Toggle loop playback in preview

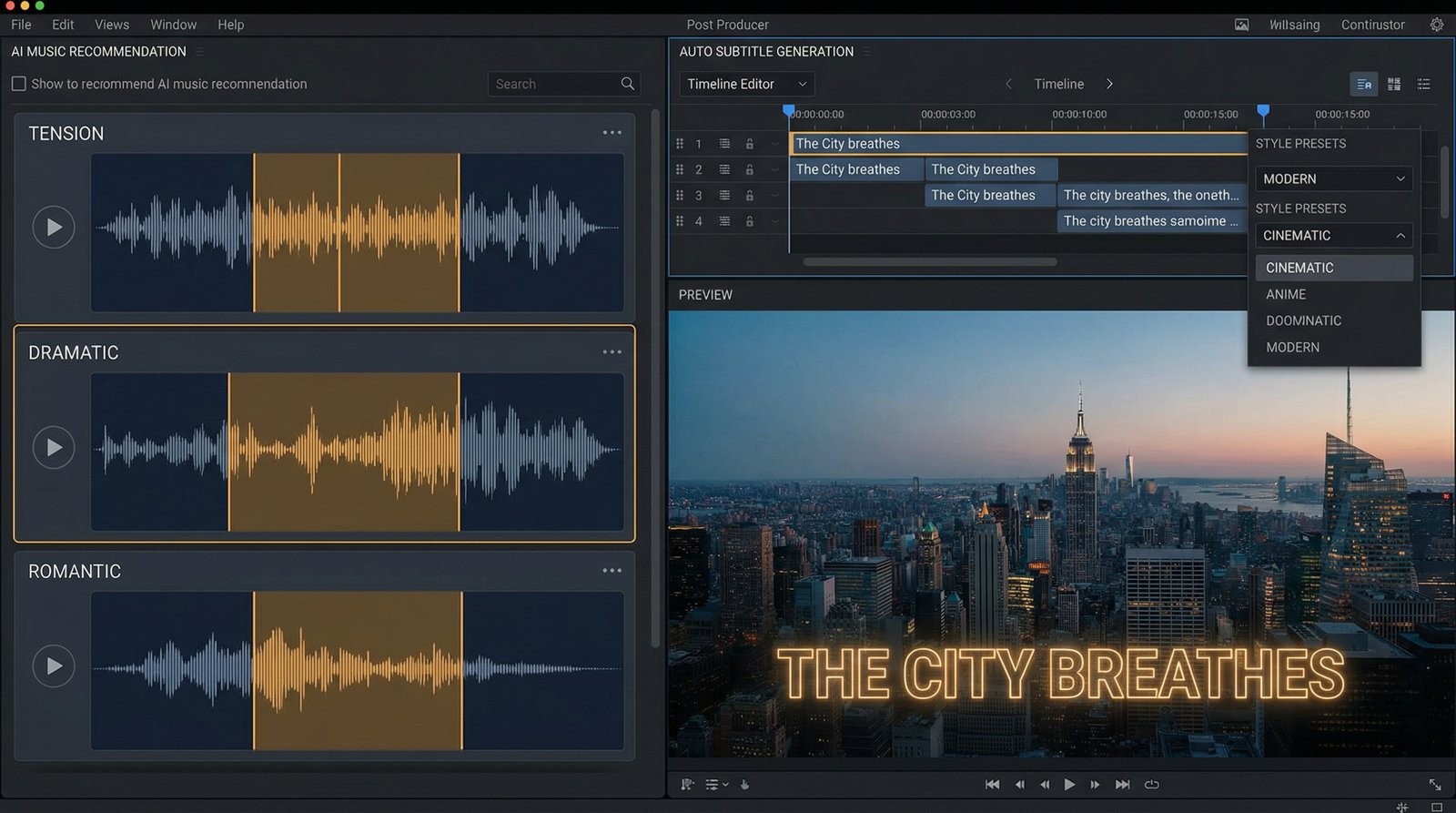[1152, 785]
